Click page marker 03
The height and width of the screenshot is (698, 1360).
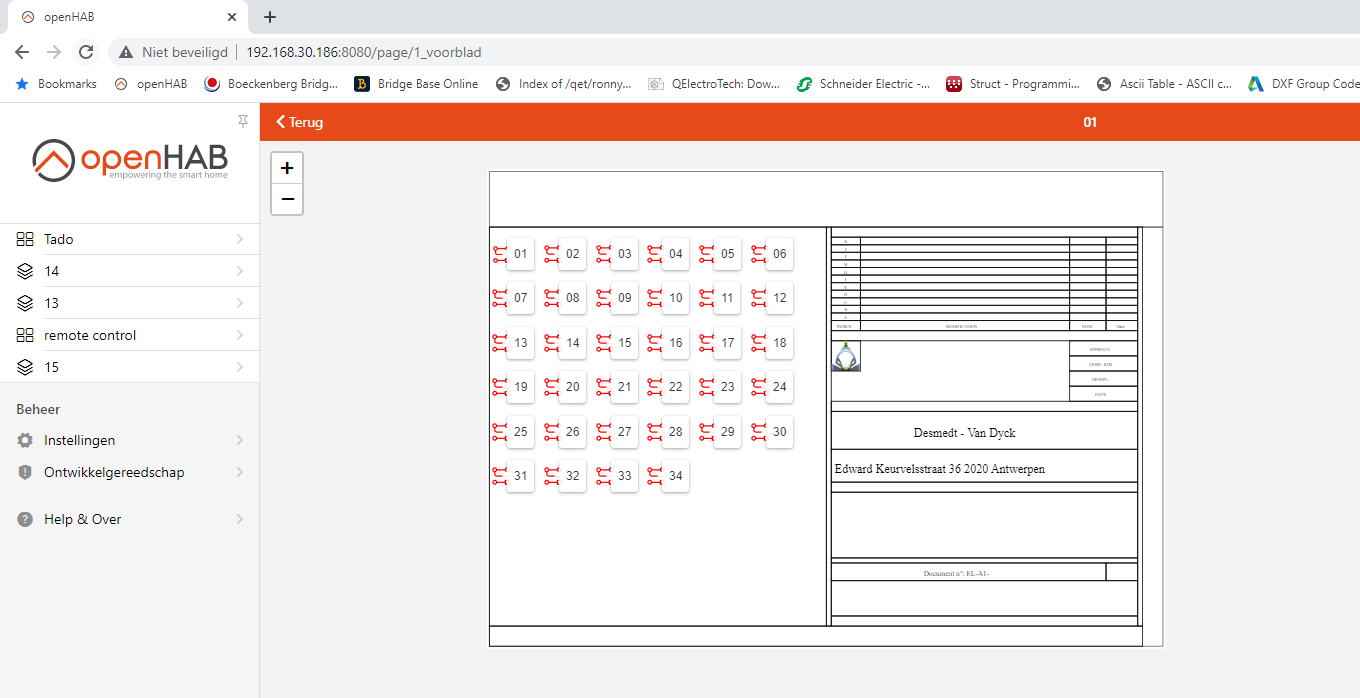pos(624,254)
